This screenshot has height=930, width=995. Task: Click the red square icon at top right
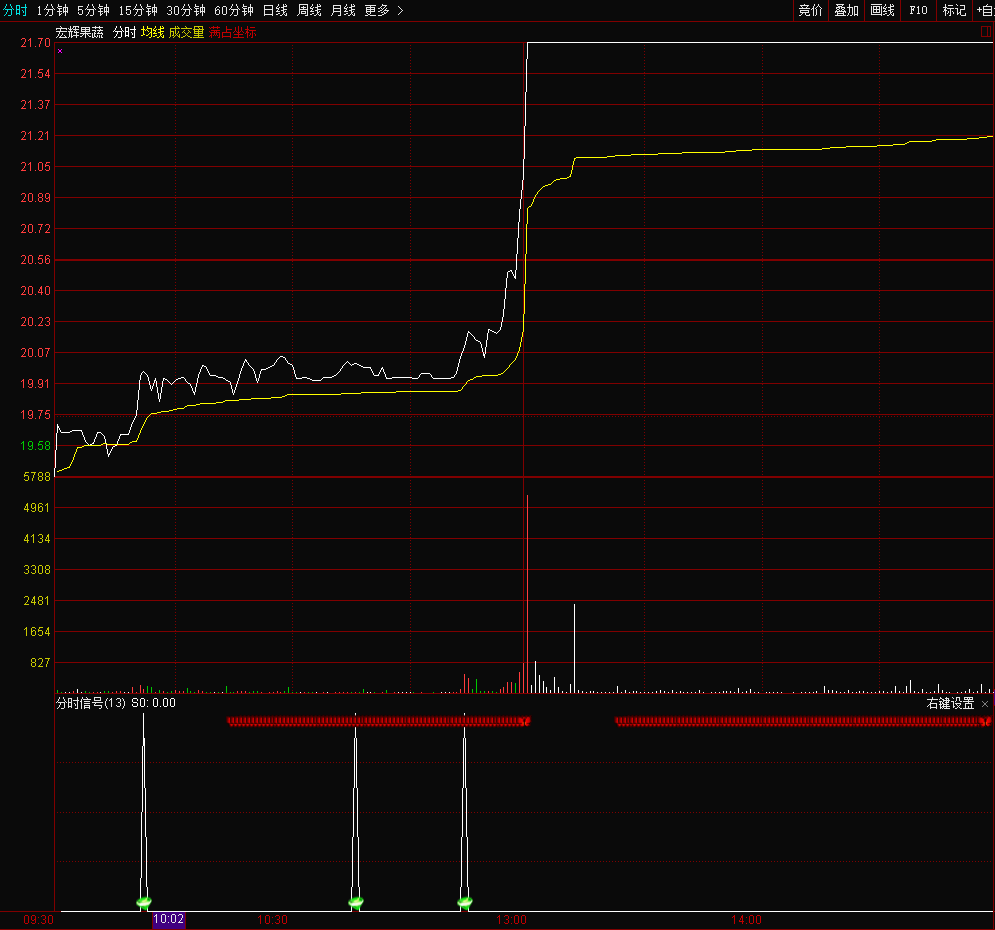[986, 31]
